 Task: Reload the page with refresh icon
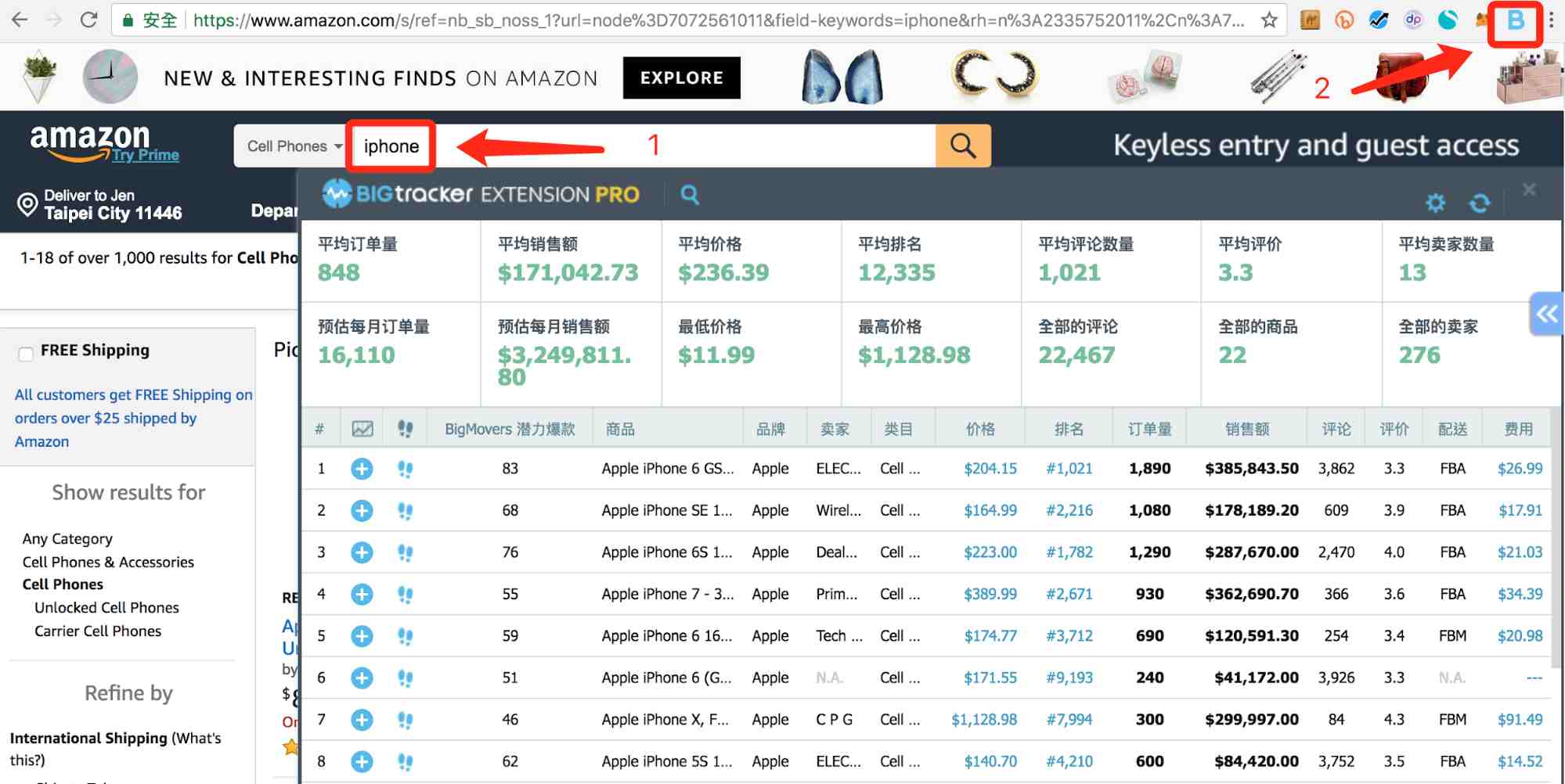coord(88,20)
